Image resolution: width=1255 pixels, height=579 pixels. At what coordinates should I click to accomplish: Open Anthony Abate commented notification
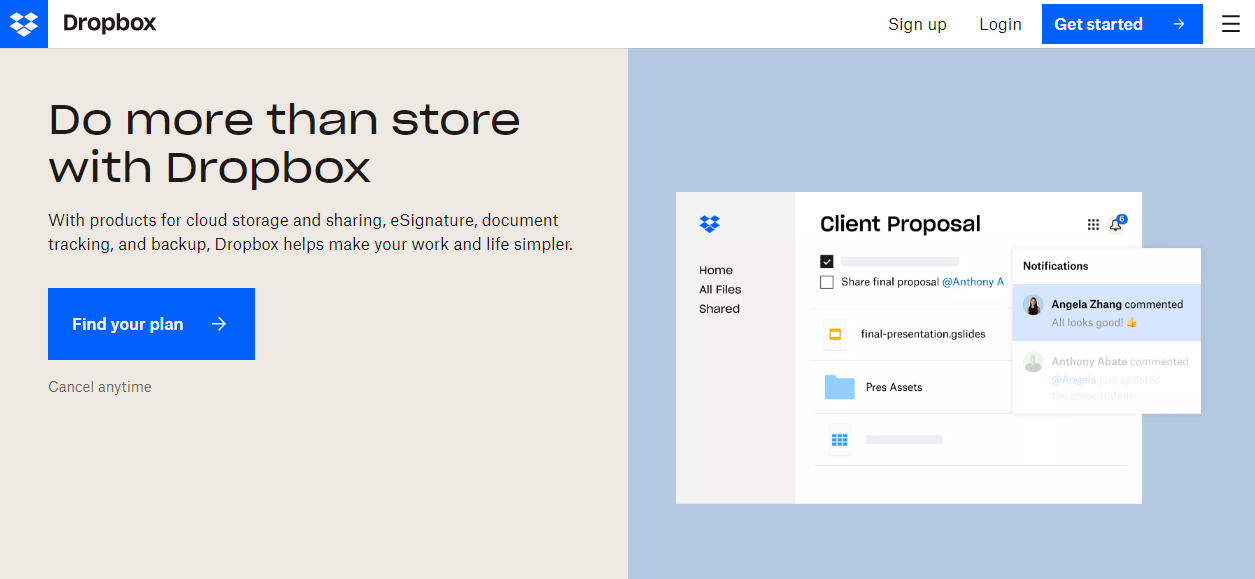[x=1106, y=378]
